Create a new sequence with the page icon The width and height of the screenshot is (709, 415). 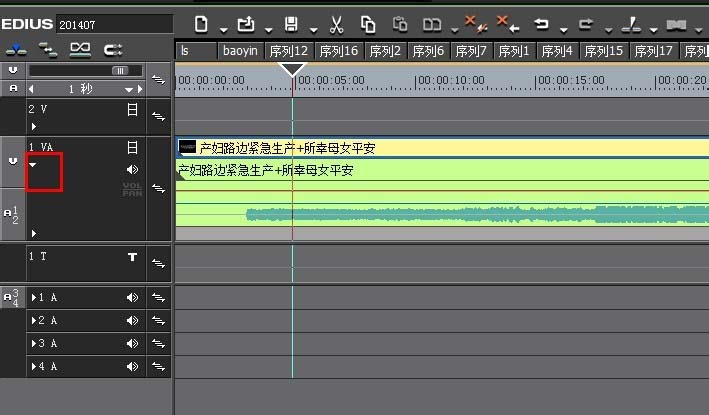coord(201,24)
